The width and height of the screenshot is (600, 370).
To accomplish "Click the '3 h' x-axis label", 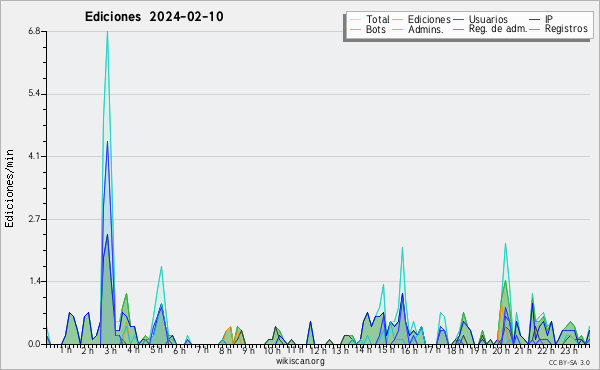I will (x=111, y=351).
